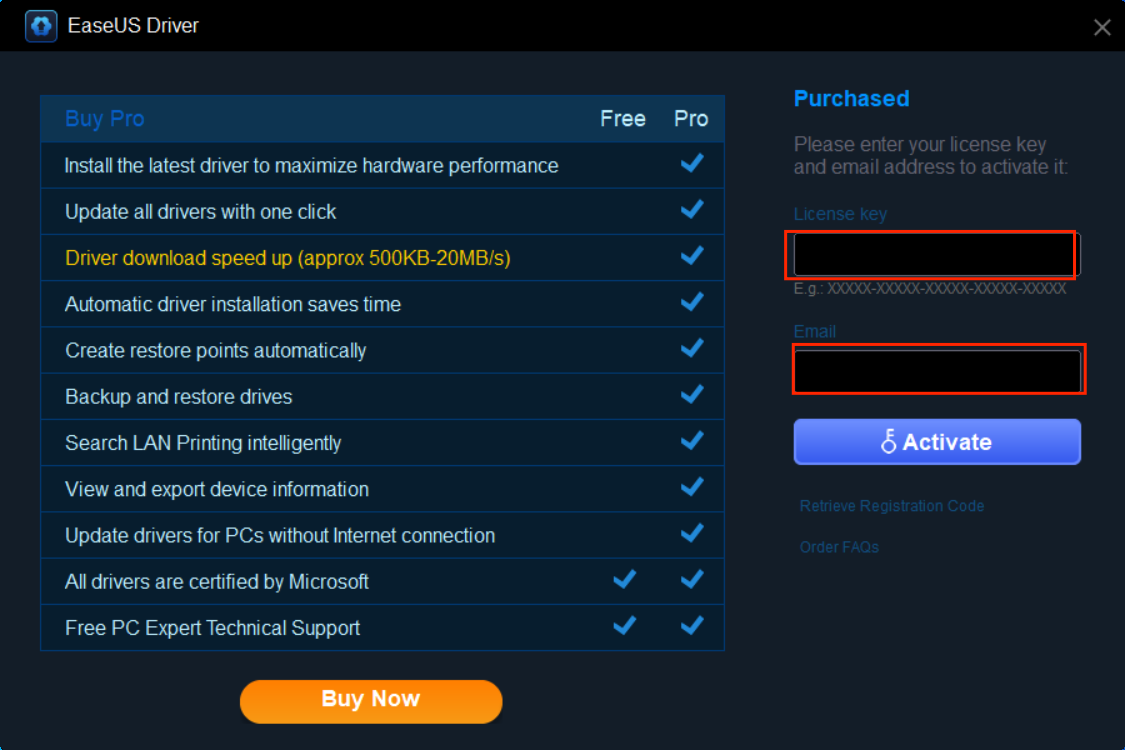The width and height of the screenshot is (1125, 750).
Task: Click the key icon on Activate button
Action: [x=888, y=442]
